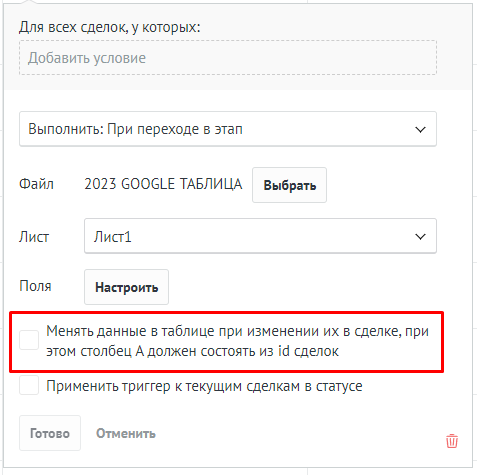Screen dimensions: 477x475
Task: Click the "Добавить условие" dashed field
Action: [228, 58]
